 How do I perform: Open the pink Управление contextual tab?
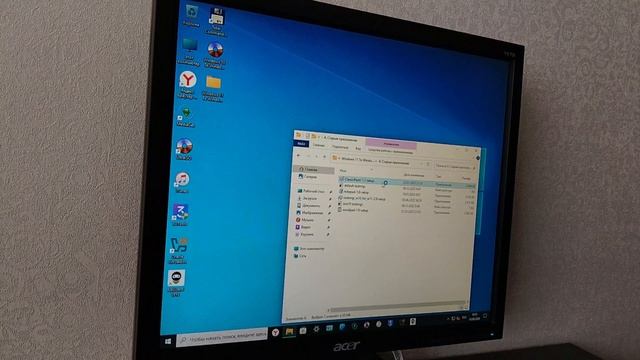coord(391,144)
